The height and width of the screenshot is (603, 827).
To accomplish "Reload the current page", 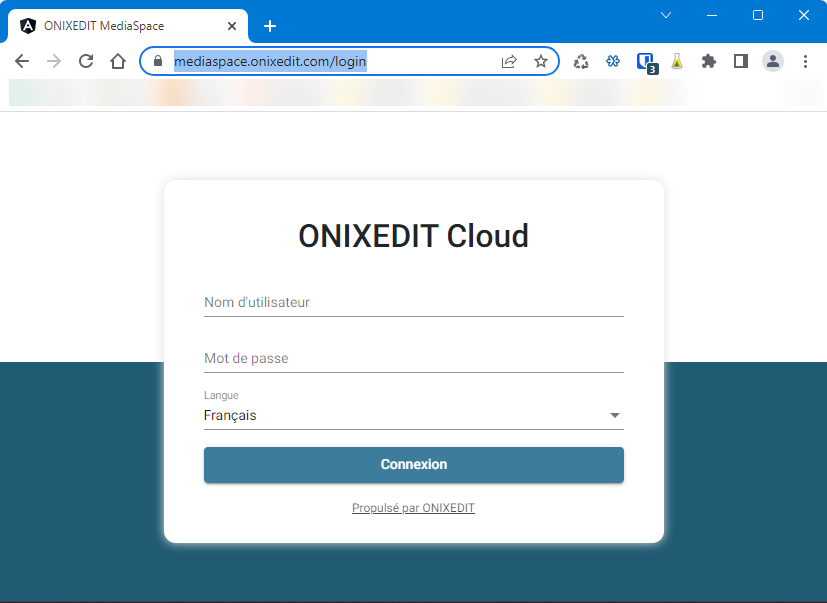I will click(x=86, y=61).
